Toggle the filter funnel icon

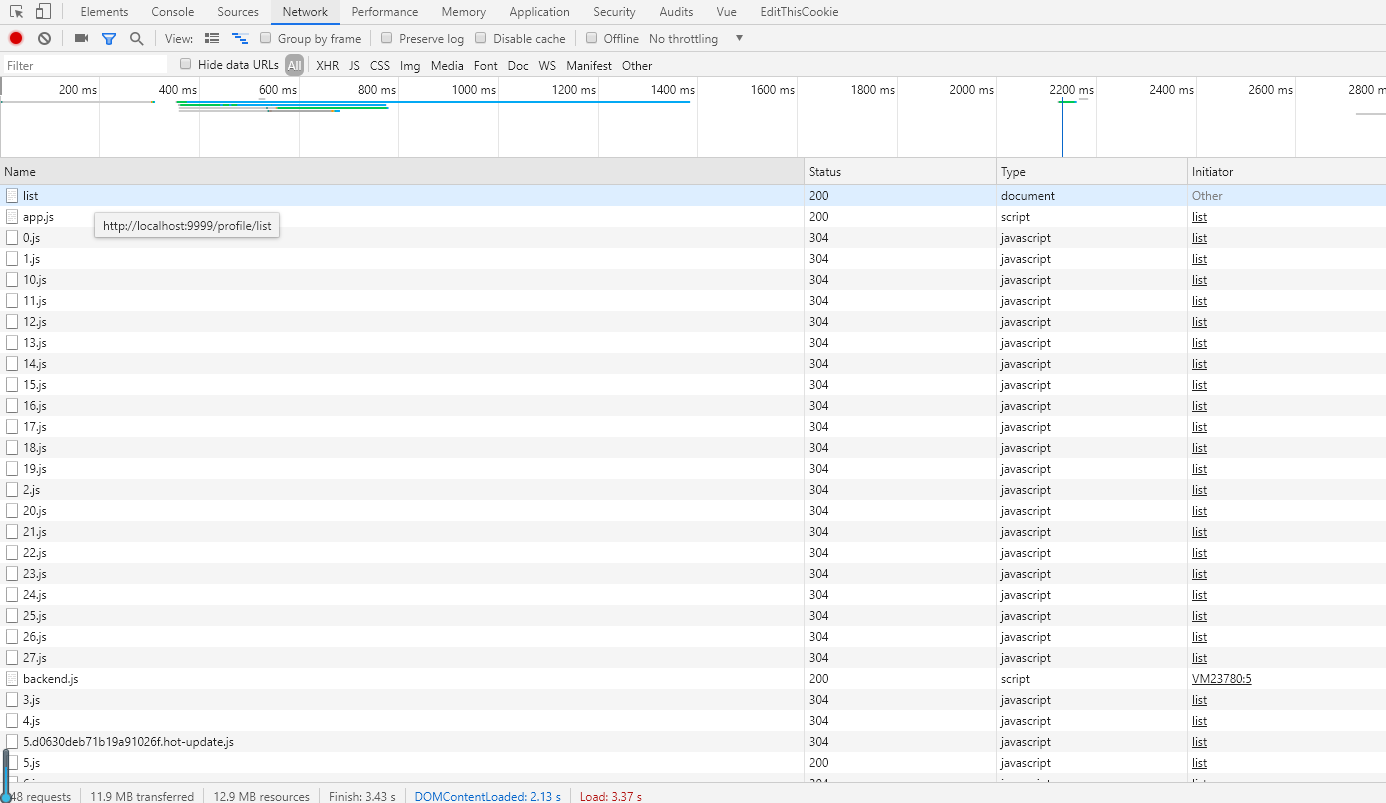click(109, 38)
